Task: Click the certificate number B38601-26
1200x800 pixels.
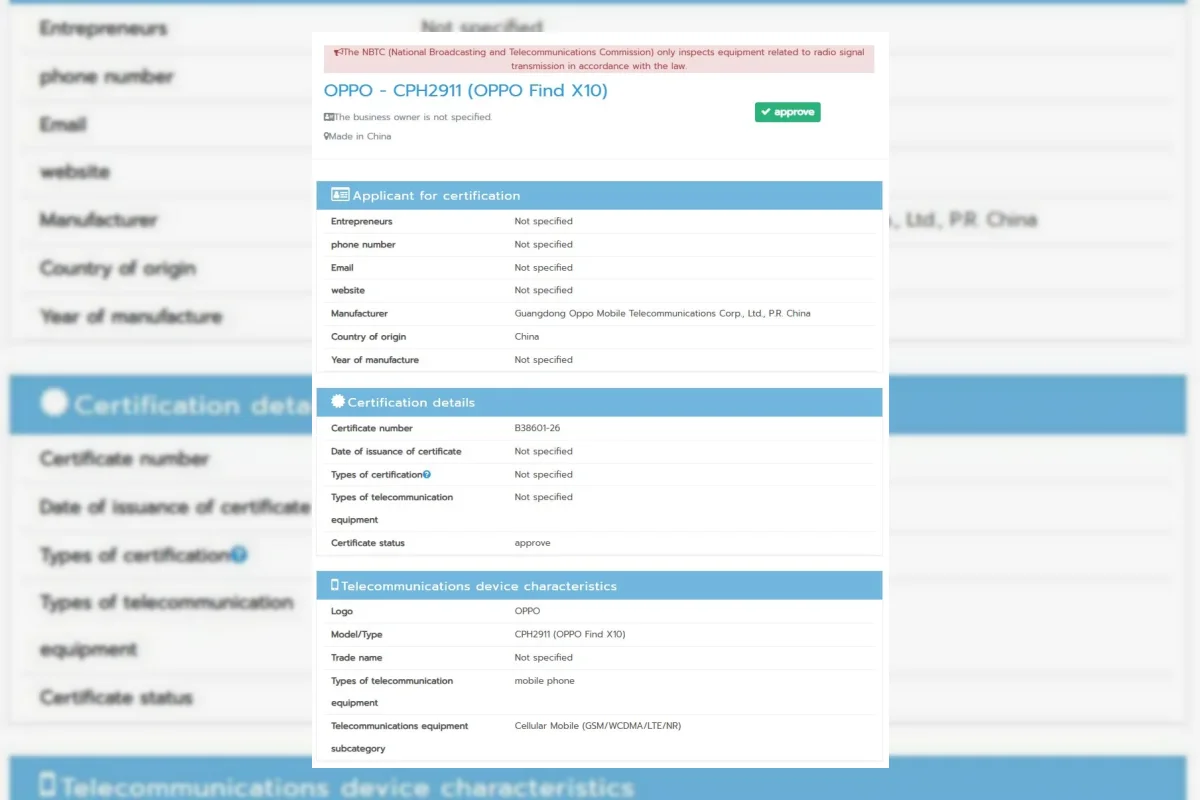Action: [x=537, y=428]
